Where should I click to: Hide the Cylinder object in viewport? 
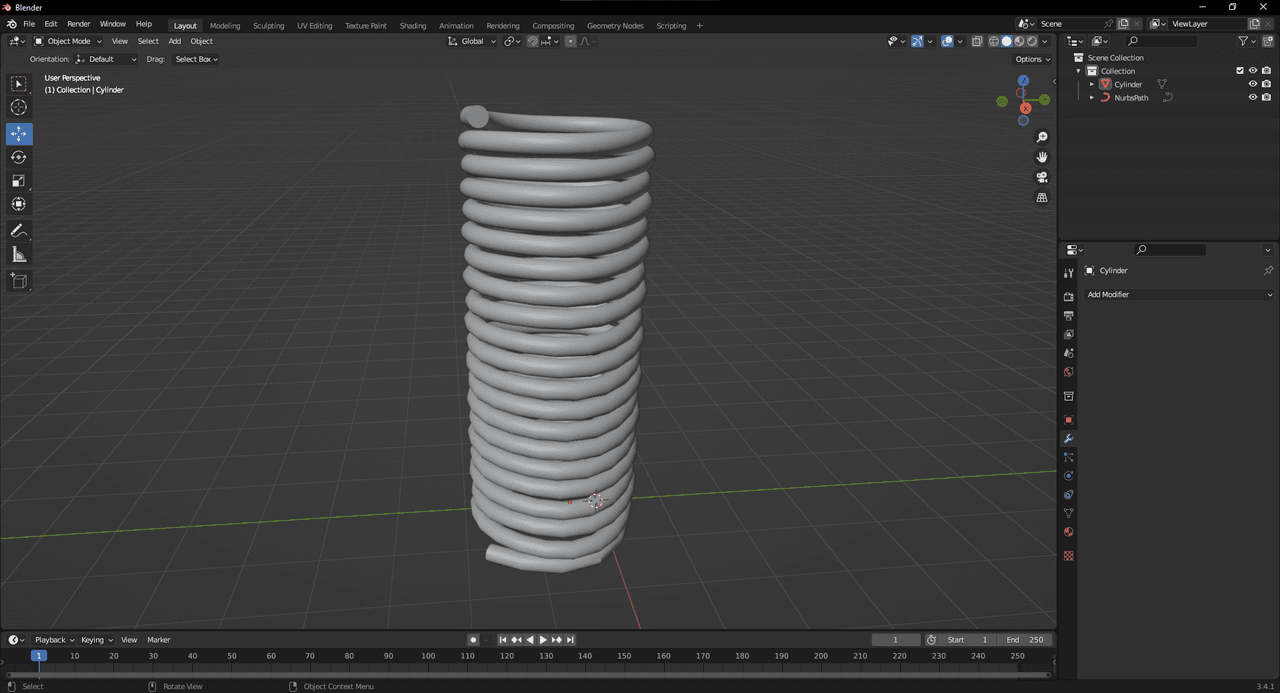point(1252,84)
